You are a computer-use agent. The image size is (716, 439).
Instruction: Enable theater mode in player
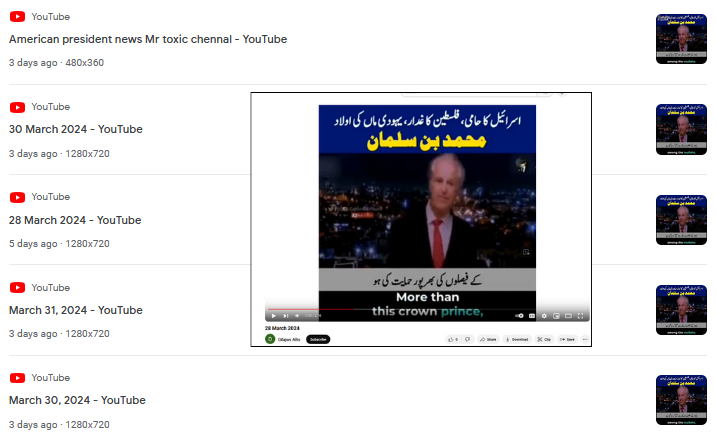pyautogui.click(x=569, y=316)
